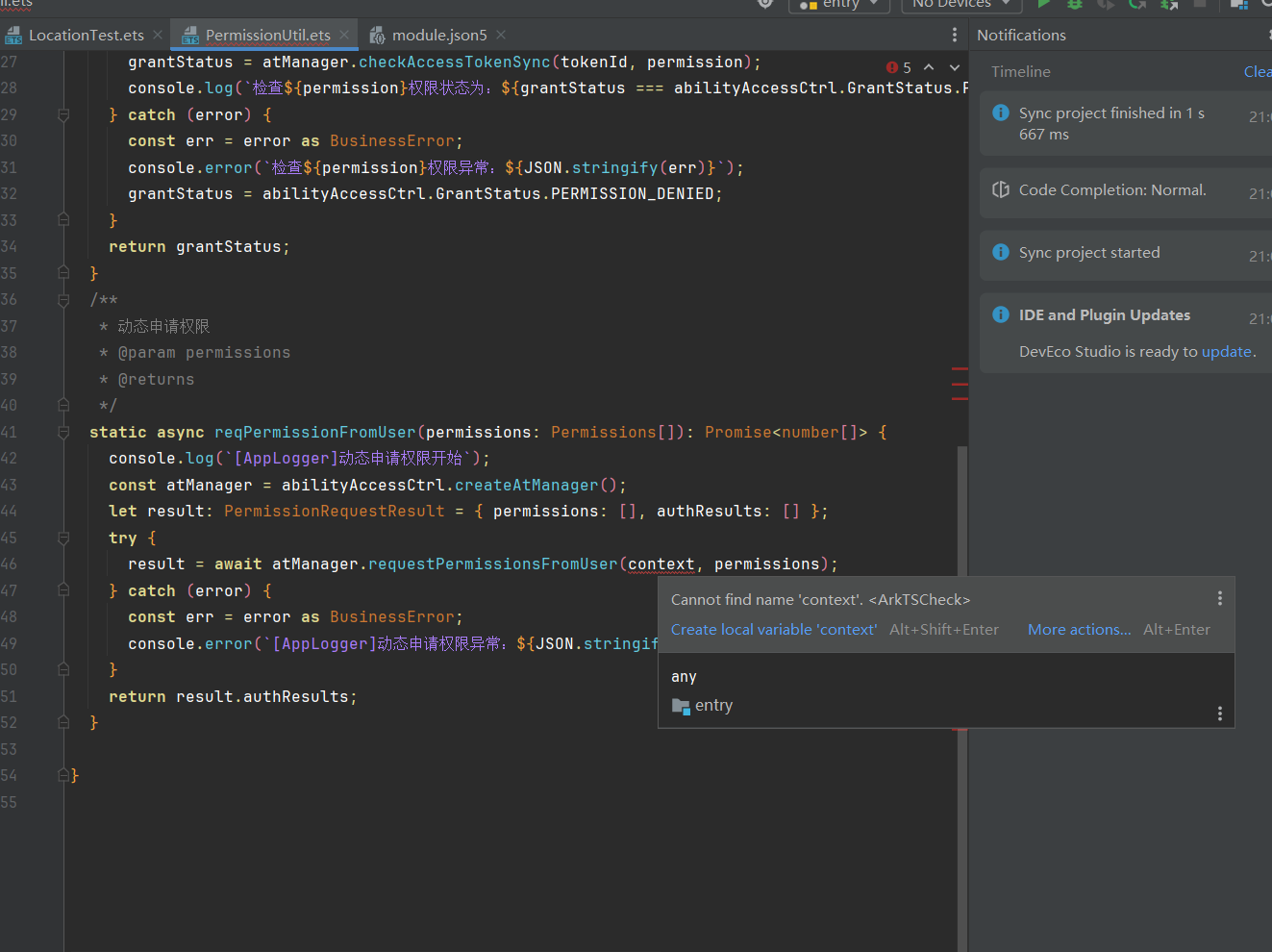Apply 'Create local variable context' quick fix
Screen dimensions: 1272x952
click(774, 630)
